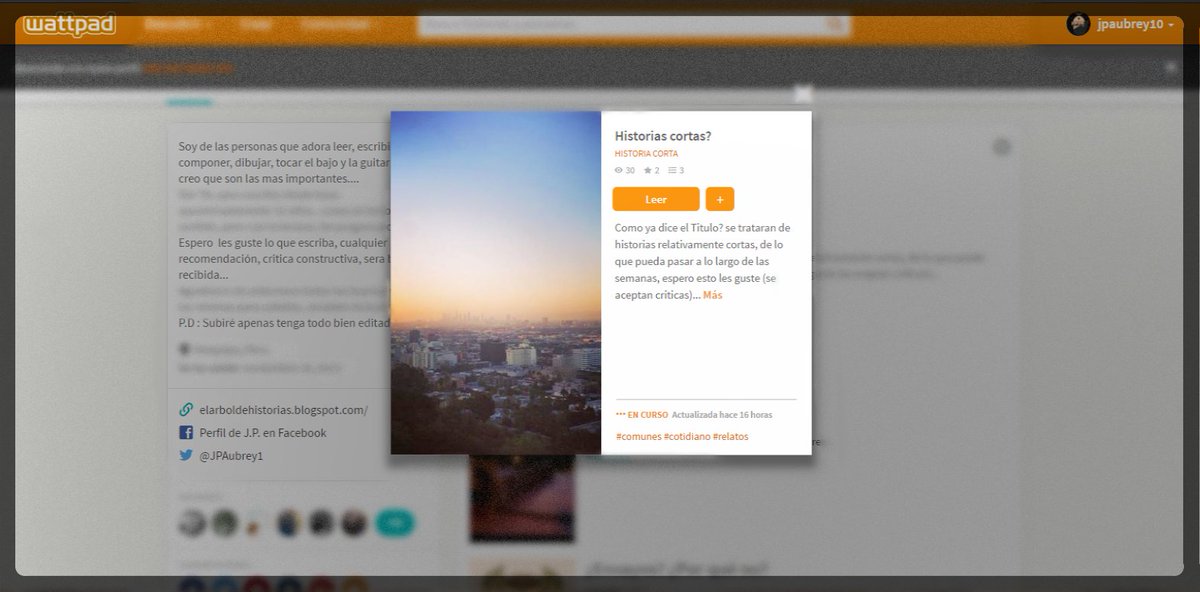Open the #relatos tag
The width and height of the screenshot is (1200, 592).
(731, 436)
